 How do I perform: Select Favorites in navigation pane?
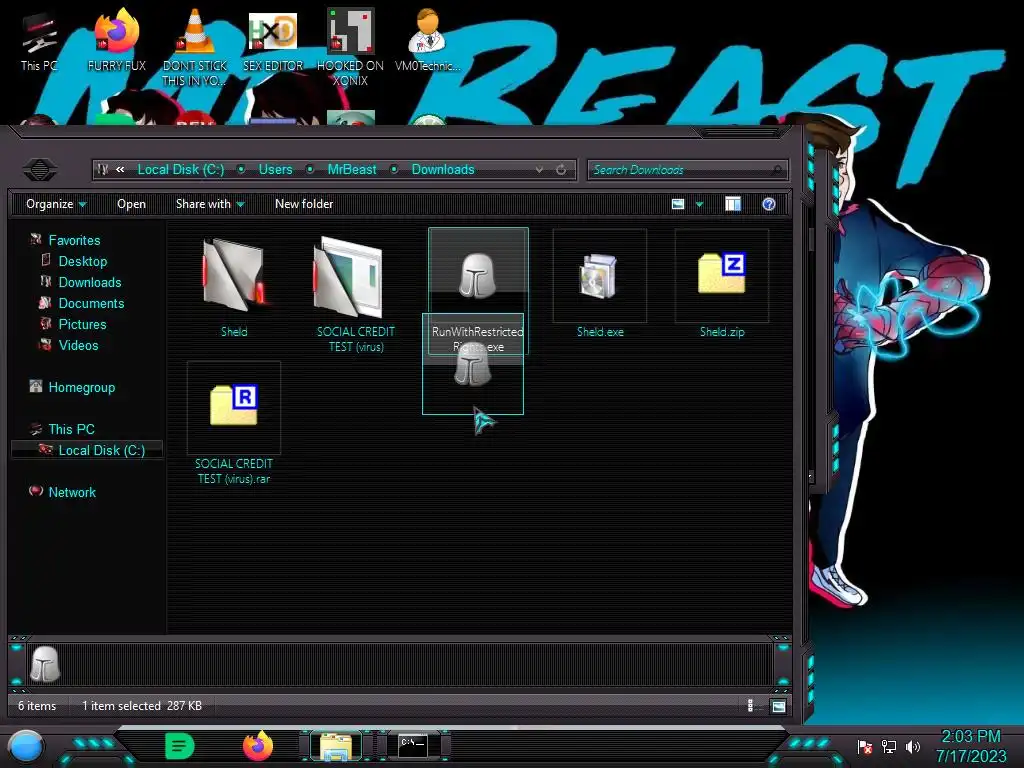point(74,240)
